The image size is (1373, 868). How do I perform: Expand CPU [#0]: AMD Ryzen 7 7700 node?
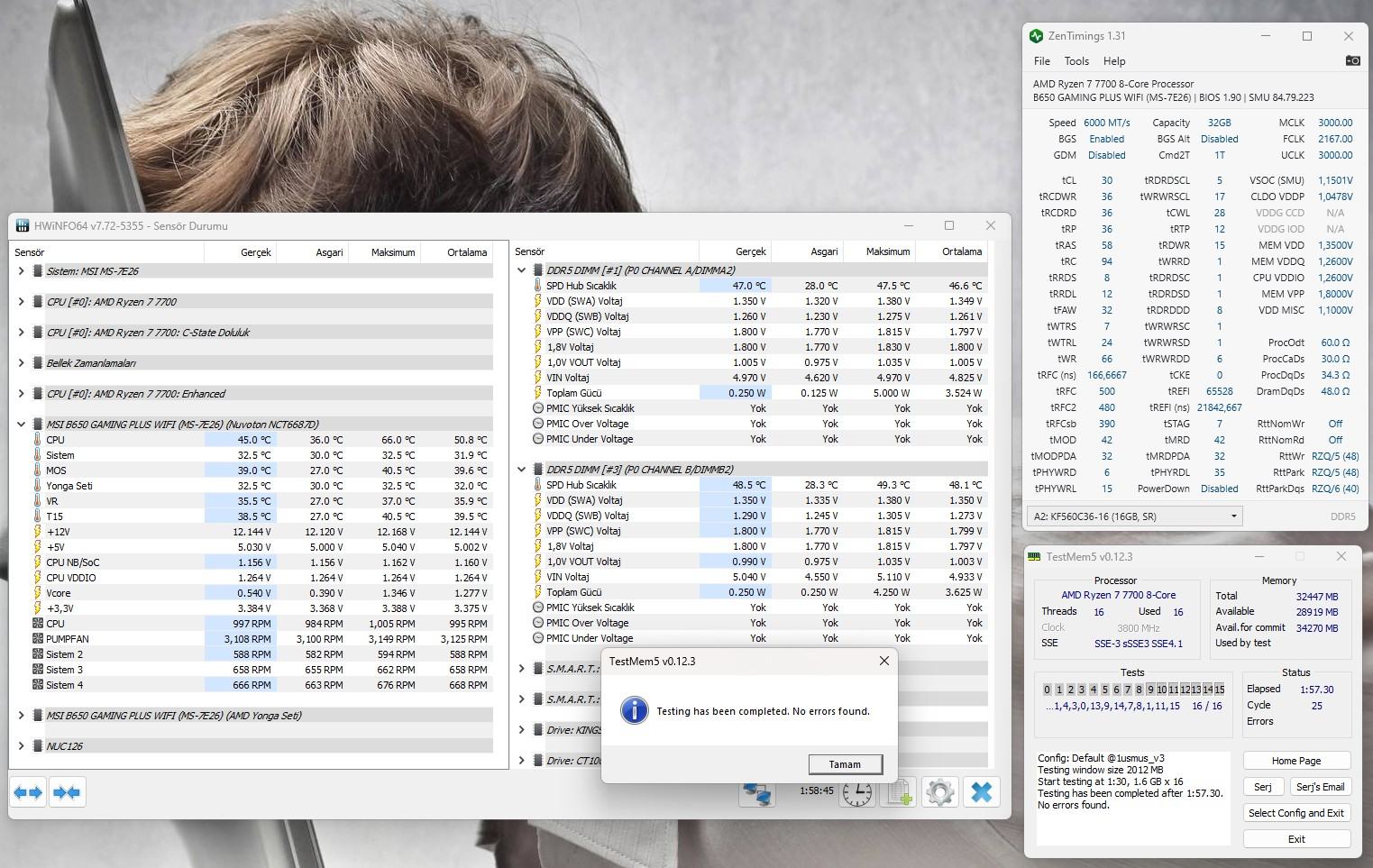point(21,302)
